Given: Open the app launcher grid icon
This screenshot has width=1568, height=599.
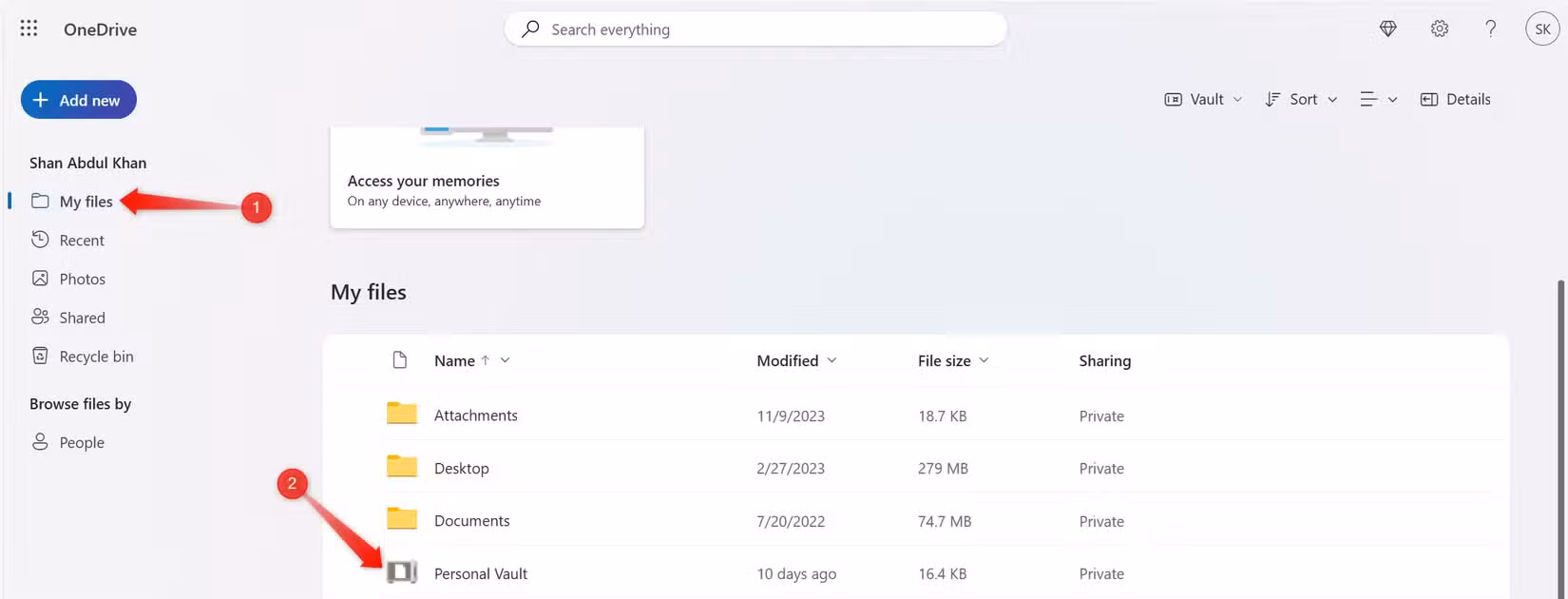Looking at the screenshot, I should point(29,29).
